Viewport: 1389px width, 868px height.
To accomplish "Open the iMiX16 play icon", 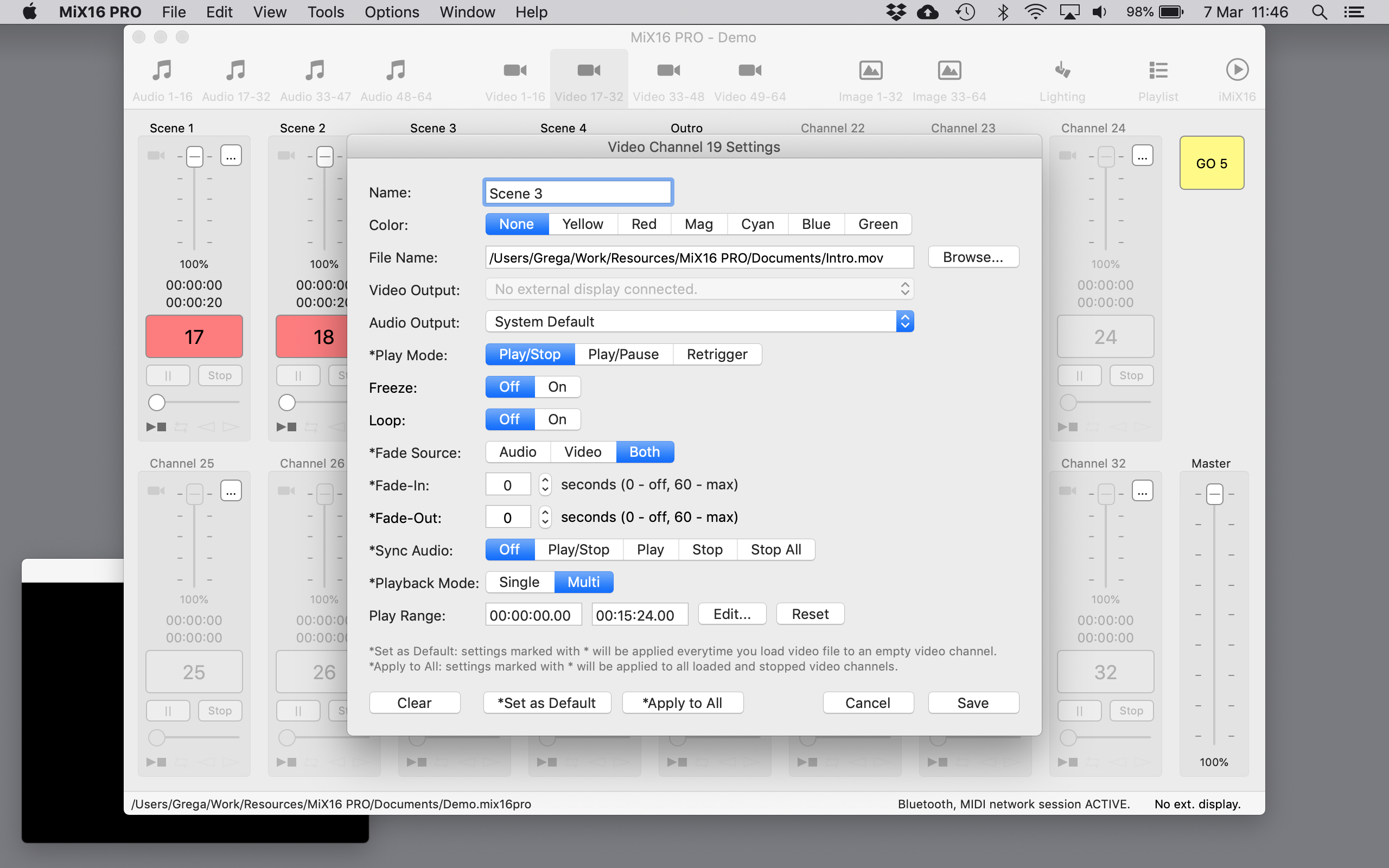I will pos(1237,71).
